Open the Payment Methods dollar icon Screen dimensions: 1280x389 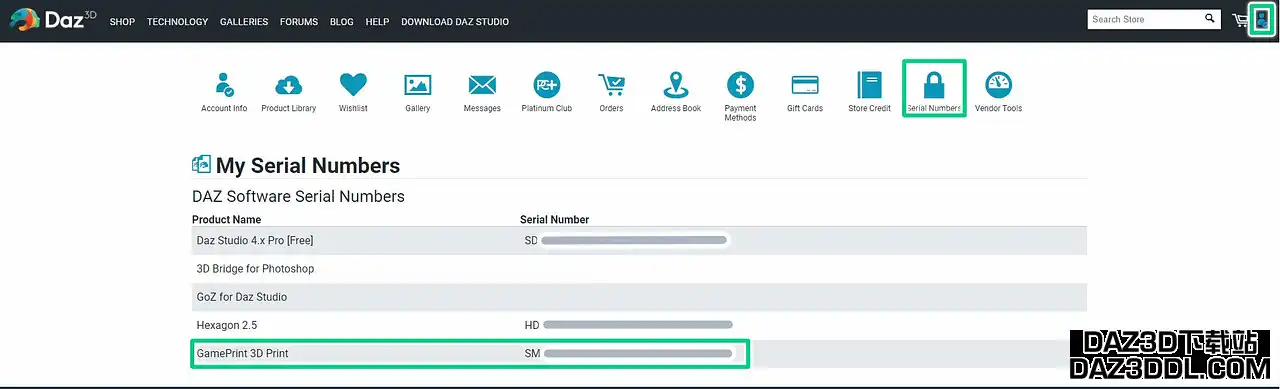click(x=740, y=85)
